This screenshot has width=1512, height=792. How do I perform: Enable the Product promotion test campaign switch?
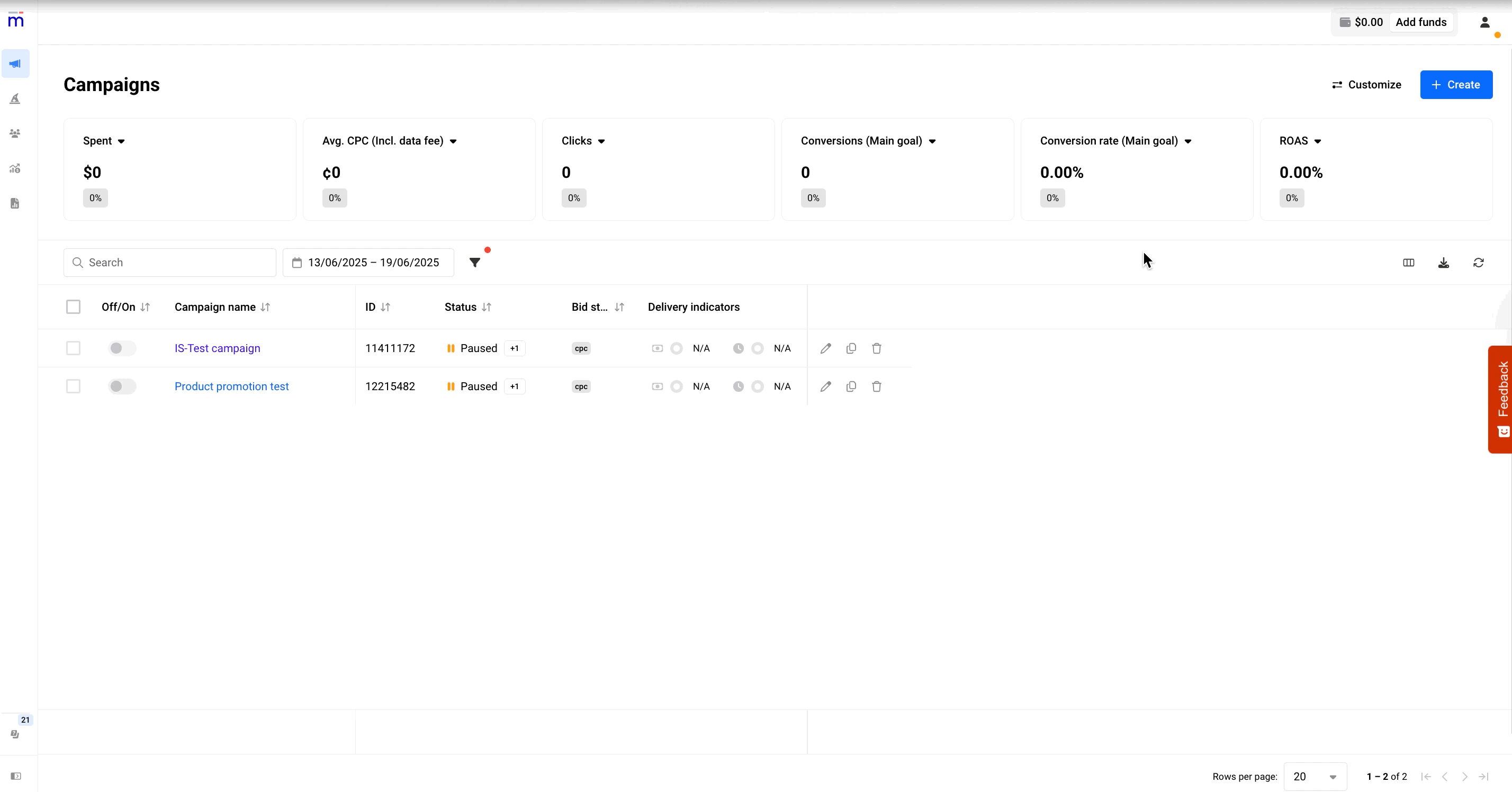tap(122, 386)
